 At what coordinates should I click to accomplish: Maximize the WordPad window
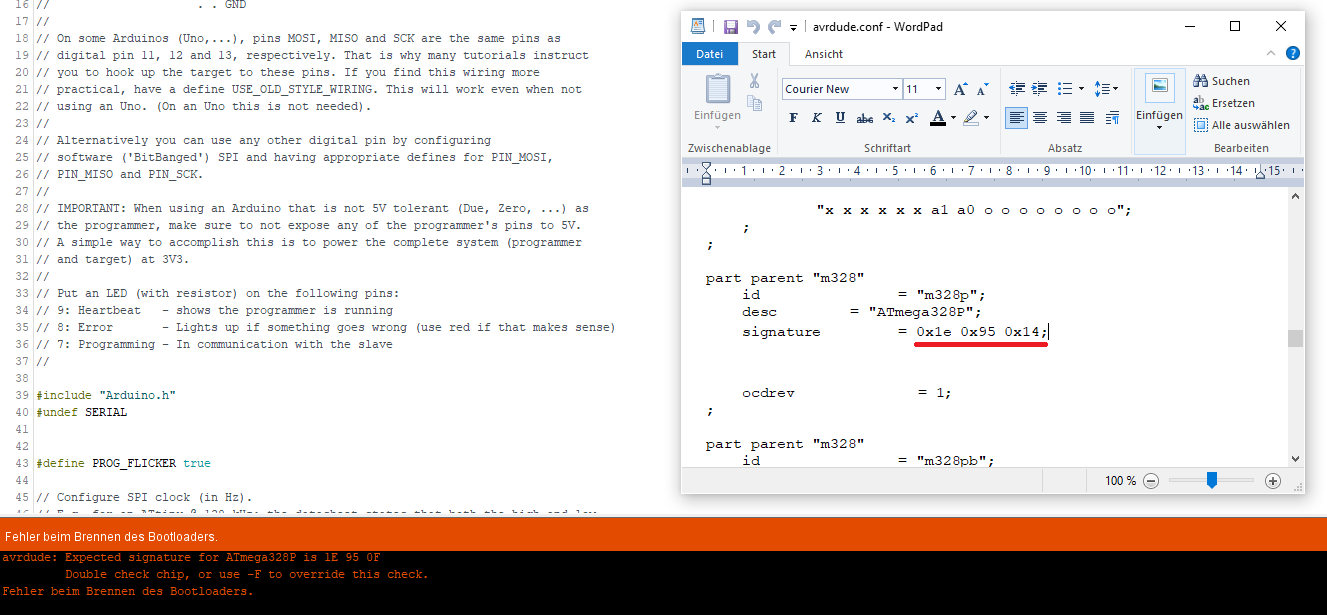[x=1235, y=26]
